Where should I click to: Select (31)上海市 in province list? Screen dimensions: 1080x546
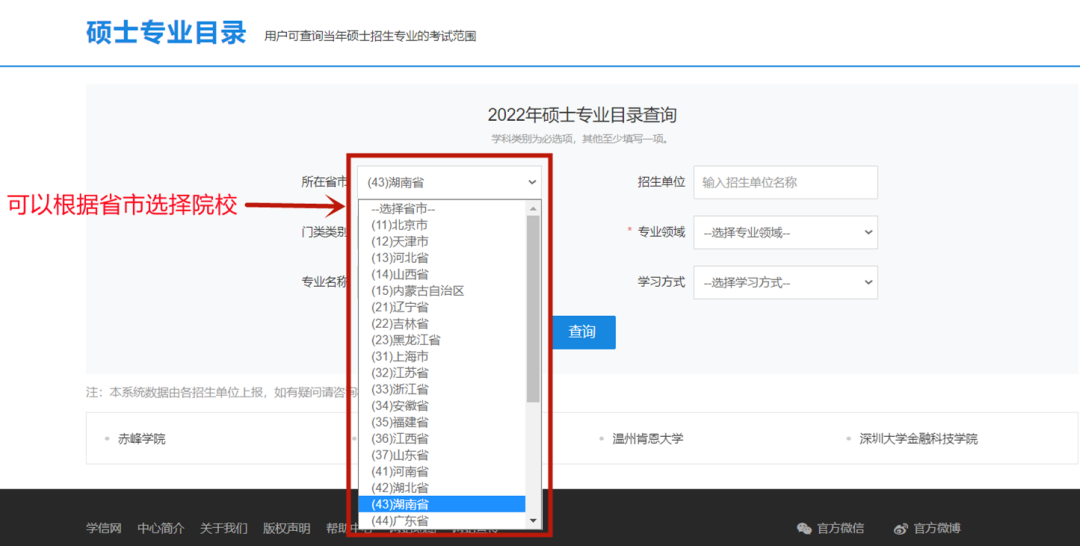click(442, 357)
